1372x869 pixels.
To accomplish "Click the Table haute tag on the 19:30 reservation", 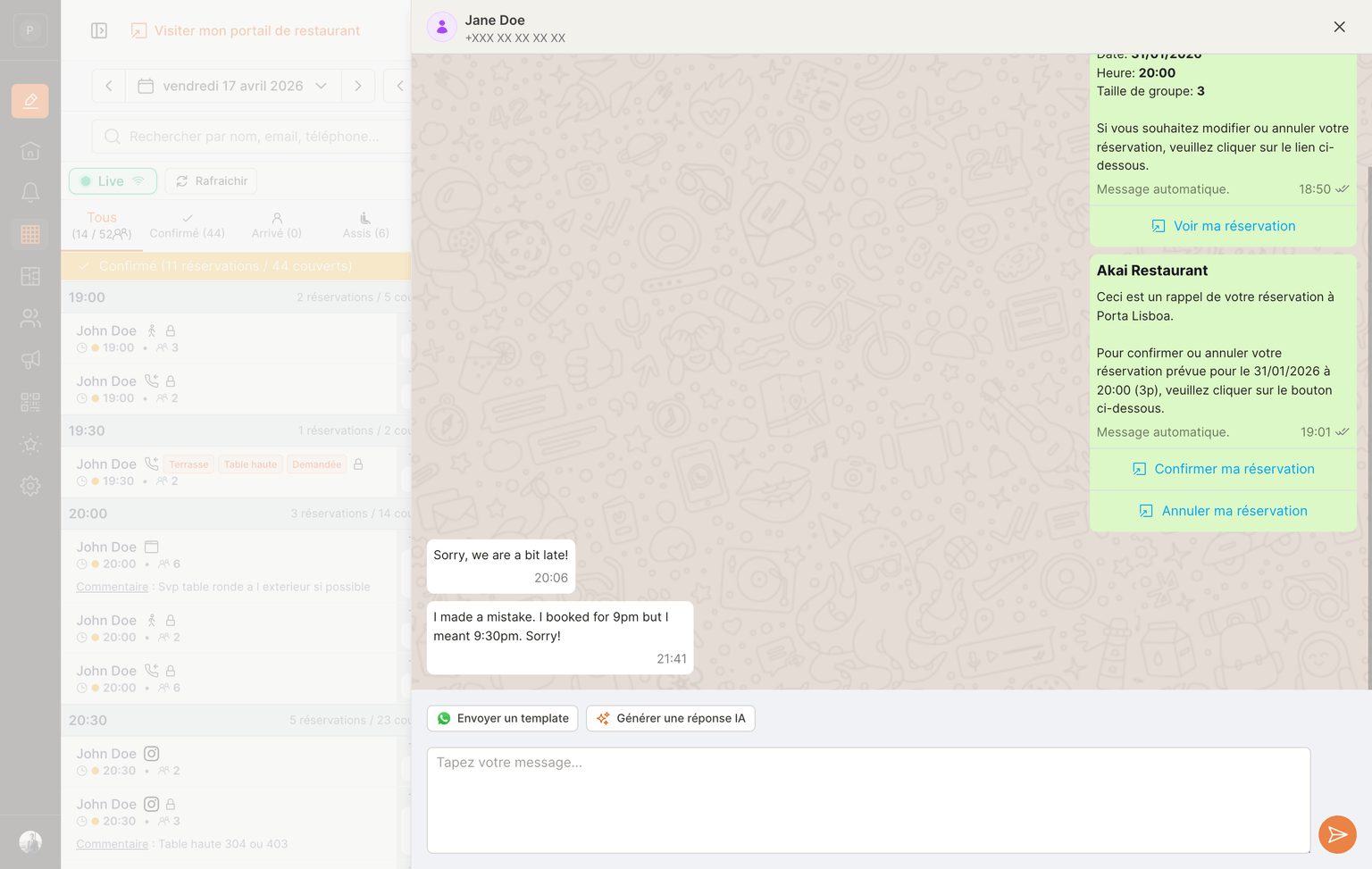I will pyautogui.click(x=250, y=464).
